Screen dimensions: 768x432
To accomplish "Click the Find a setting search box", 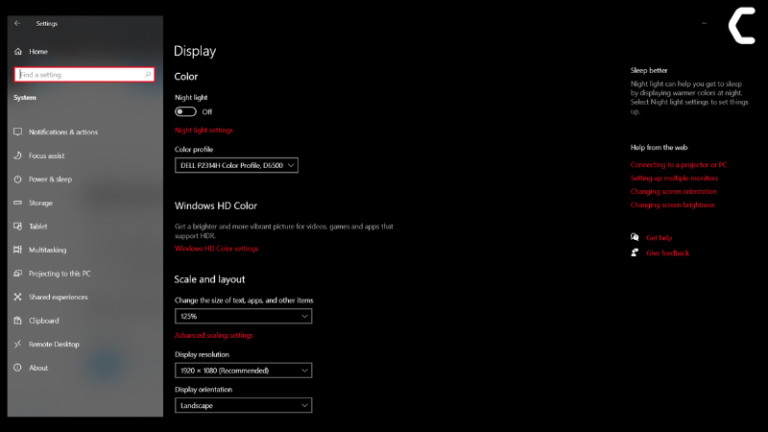I will [x=84, y=74].
